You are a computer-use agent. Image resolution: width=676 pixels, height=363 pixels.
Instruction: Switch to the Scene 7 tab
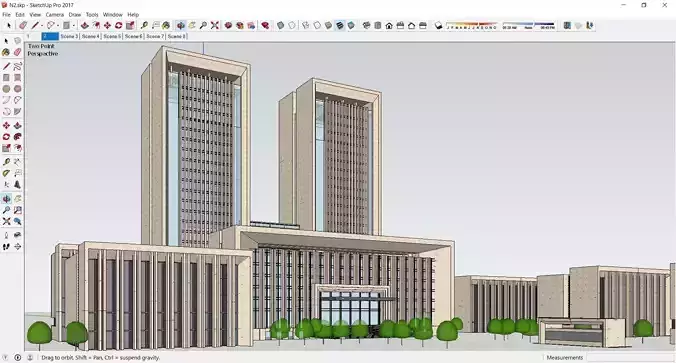(x=155, y=36)
